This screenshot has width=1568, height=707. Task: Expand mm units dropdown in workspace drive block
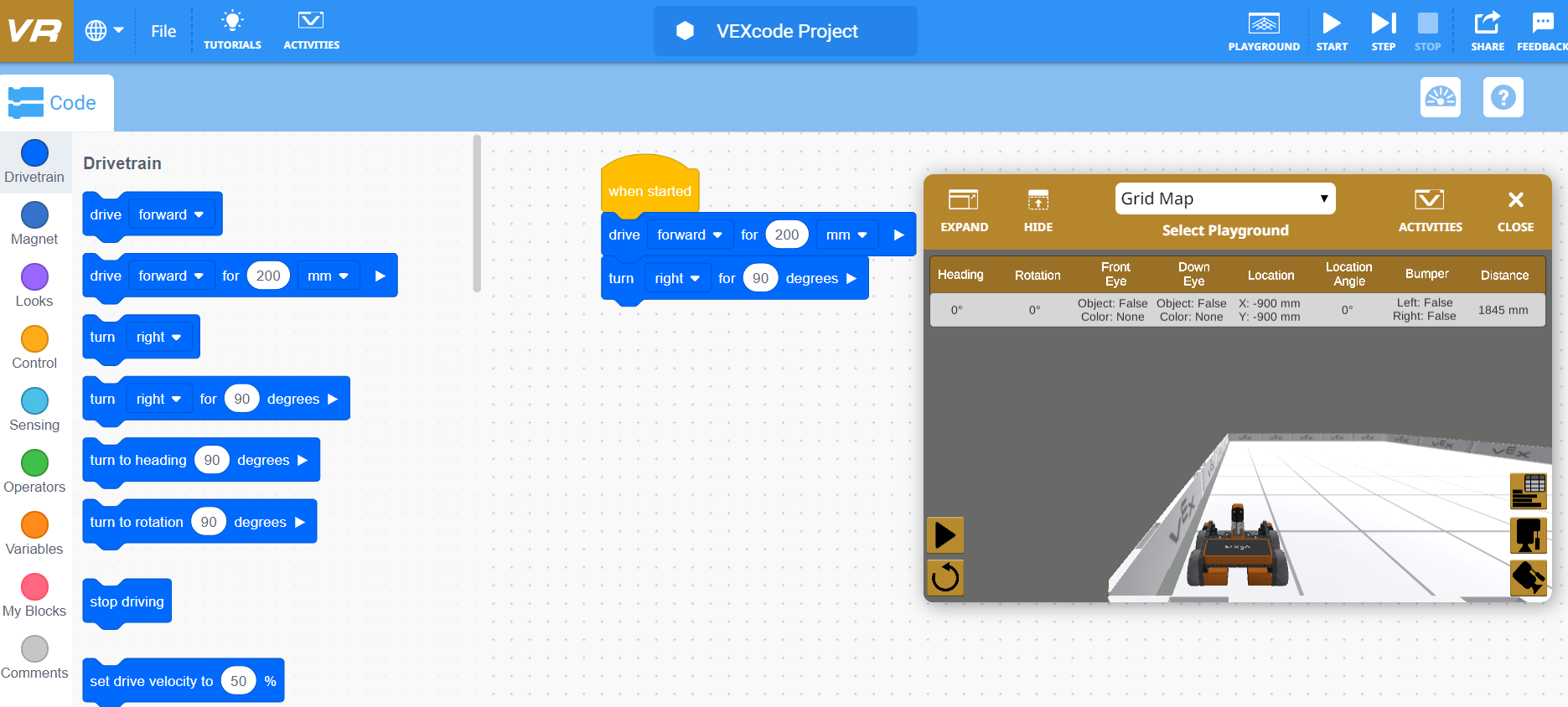coord(846,235)
